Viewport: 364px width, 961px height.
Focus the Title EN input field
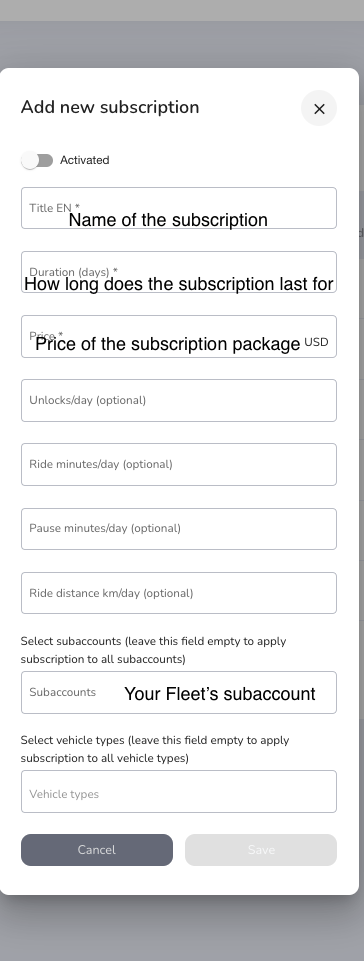click(x=179, y=208)
